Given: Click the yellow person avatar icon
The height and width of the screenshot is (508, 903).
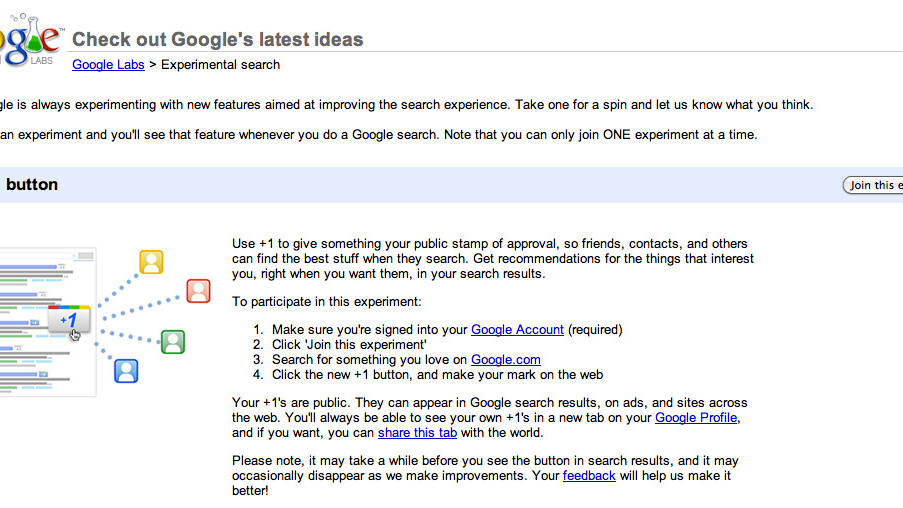Looking at the screenshot, I should pyautogui.click(x=151, y=263).
